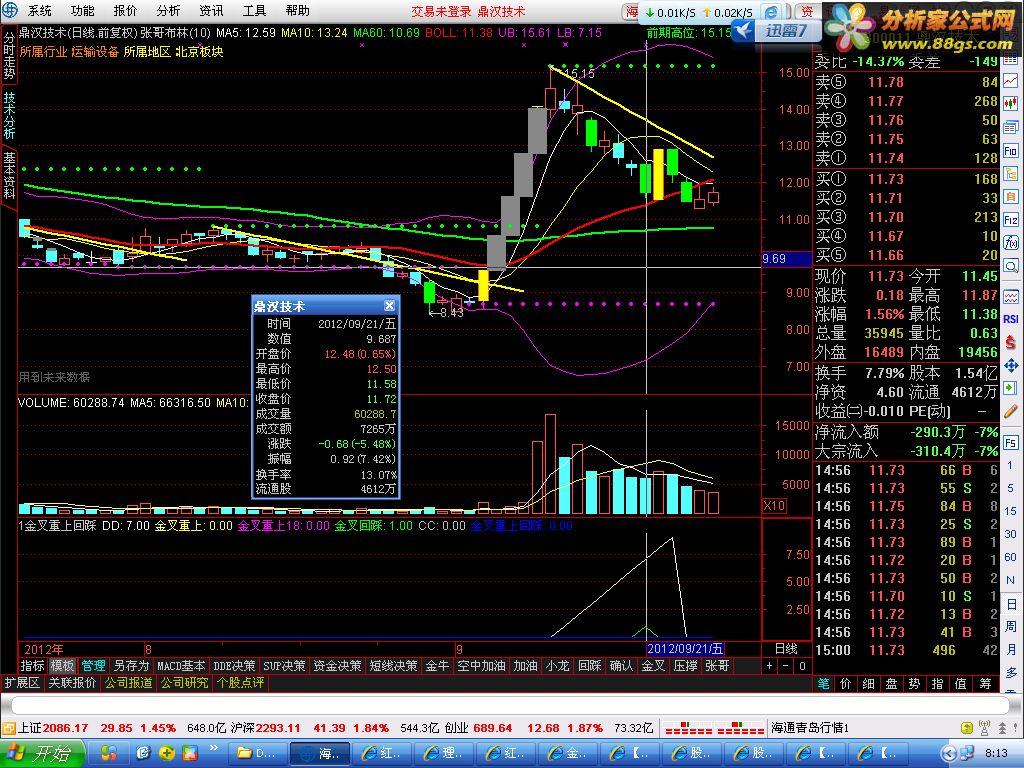The height and width of the screenshot is (768, 1024).
Task: Open the 工具 menu
Action: 255,10
